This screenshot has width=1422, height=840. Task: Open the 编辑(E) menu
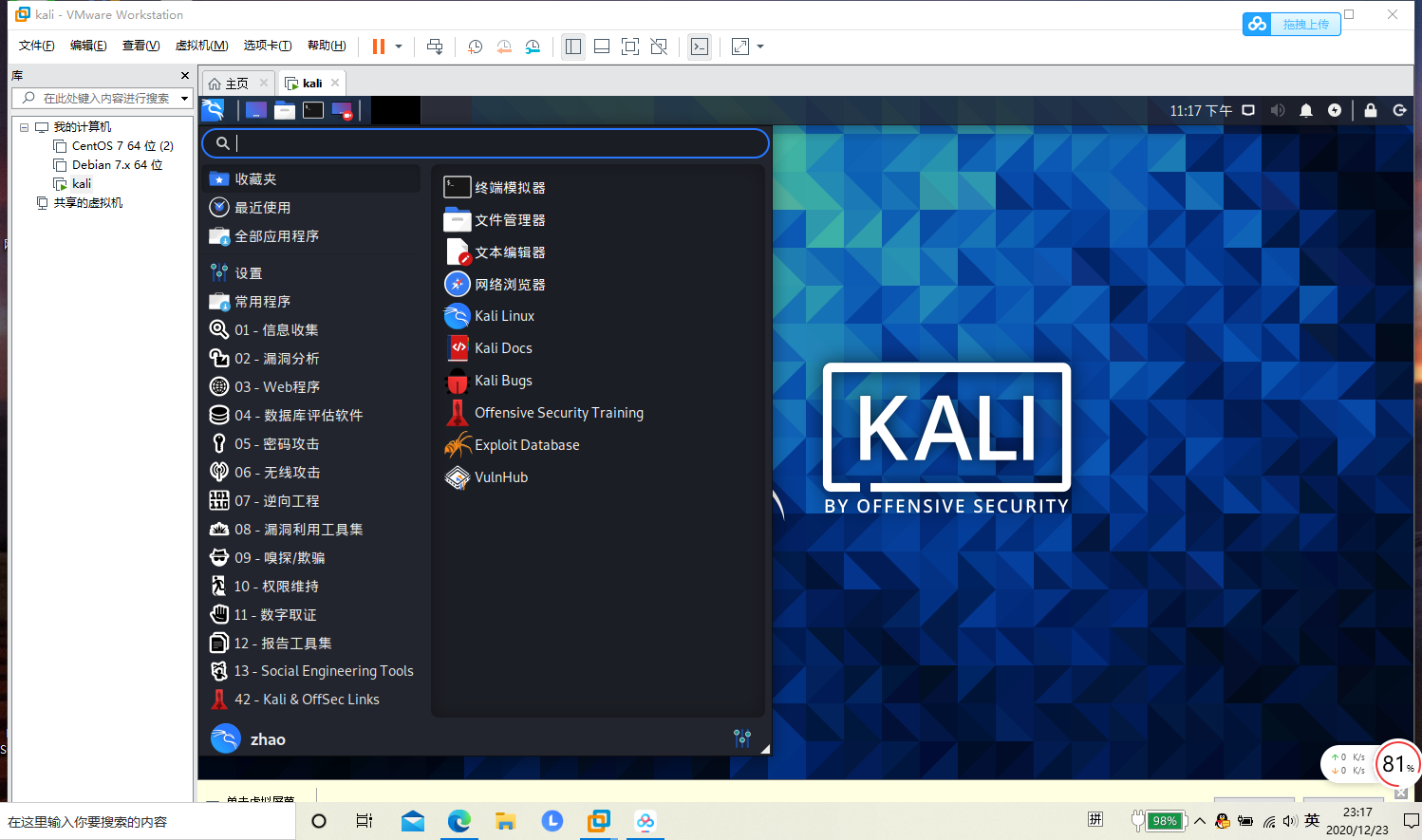pyautogui.click(x=88, y=46)
